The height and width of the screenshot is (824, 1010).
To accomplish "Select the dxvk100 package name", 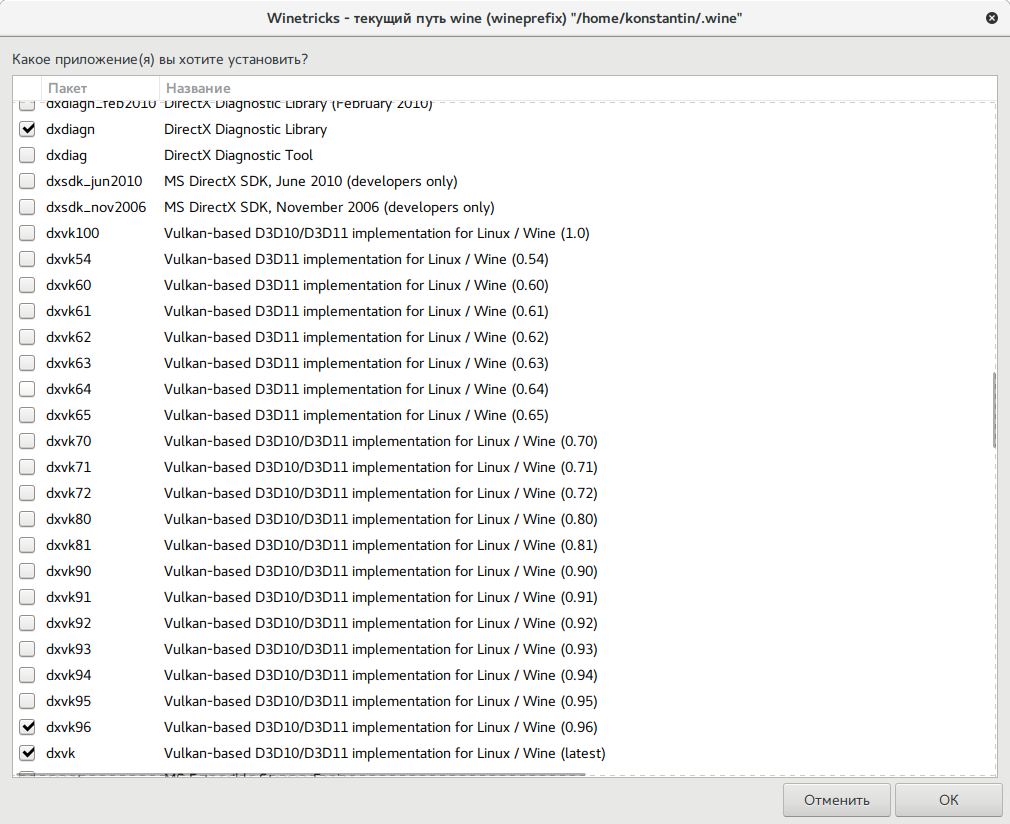I will pos(73,233).
